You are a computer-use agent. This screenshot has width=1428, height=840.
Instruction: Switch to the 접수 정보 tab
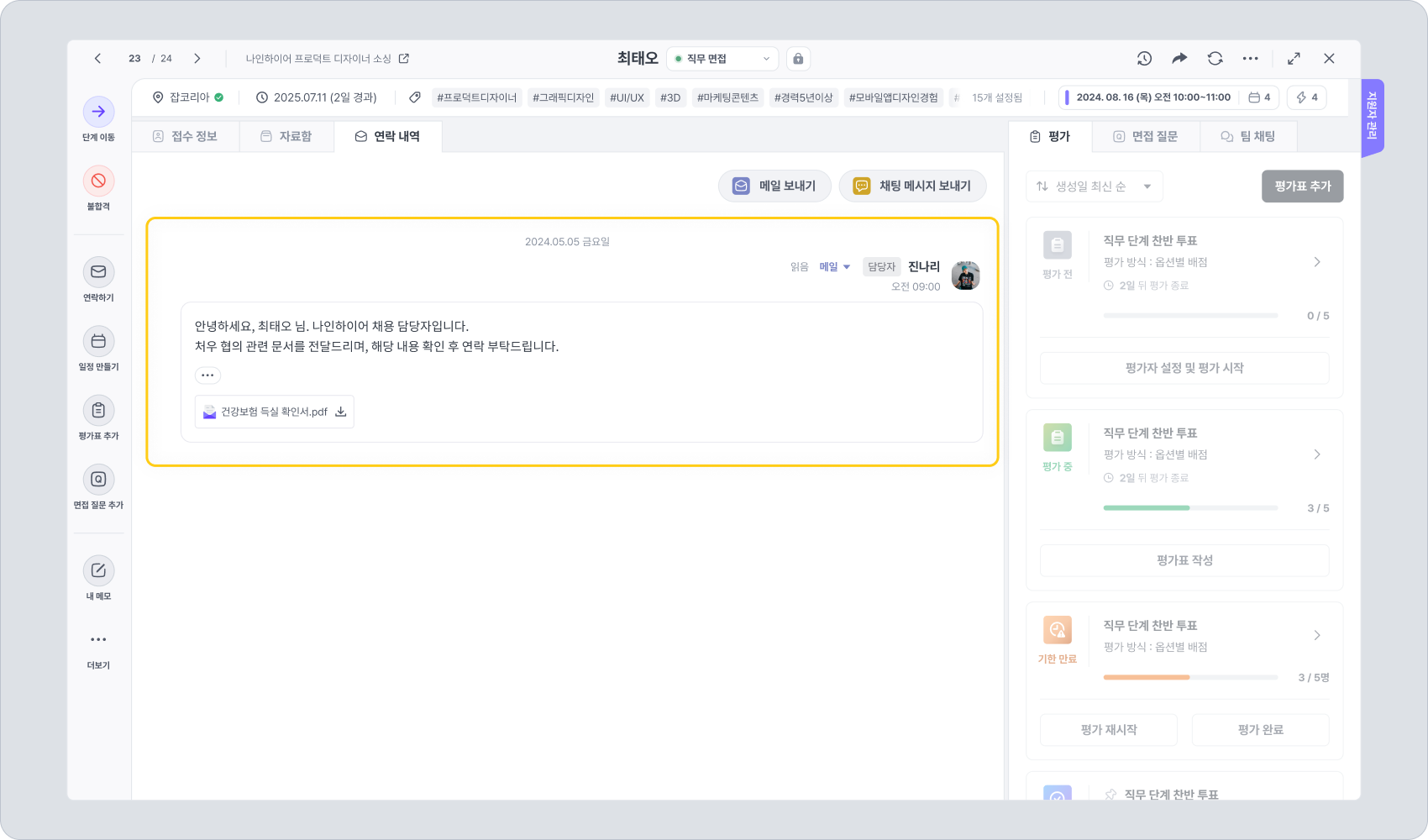pyautogui.click(x=185, y=136)
